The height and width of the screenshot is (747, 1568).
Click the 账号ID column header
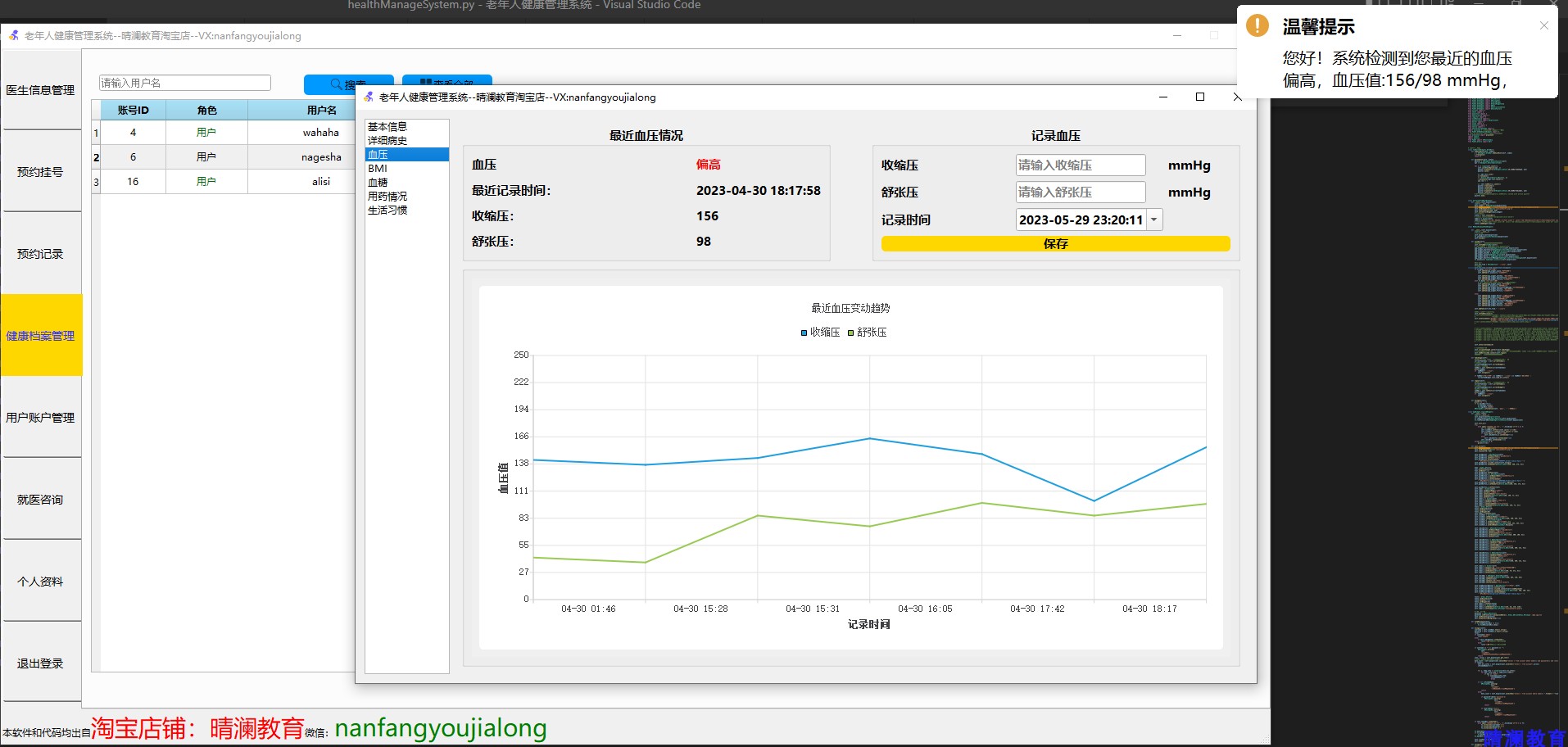point(133,110)
